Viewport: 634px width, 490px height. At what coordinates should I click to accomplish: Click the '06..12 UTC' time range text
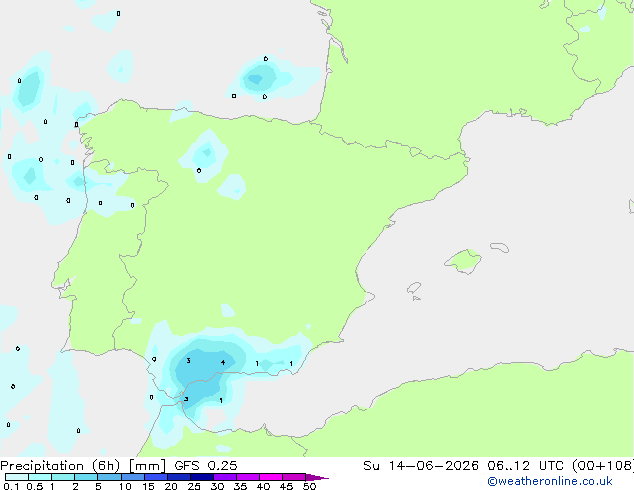(525, 466)
